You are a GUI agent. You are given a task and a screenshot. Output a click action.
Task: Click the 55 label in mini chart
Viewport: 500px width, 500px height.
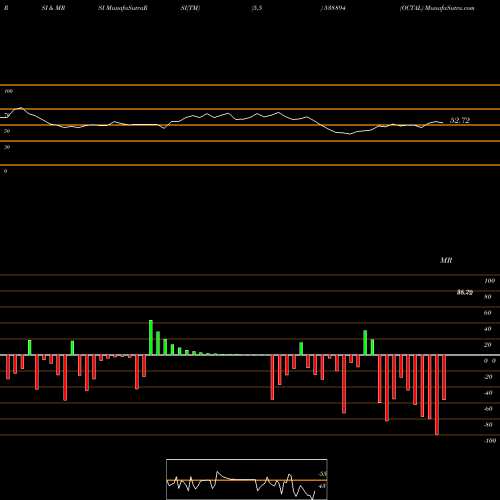323,474
